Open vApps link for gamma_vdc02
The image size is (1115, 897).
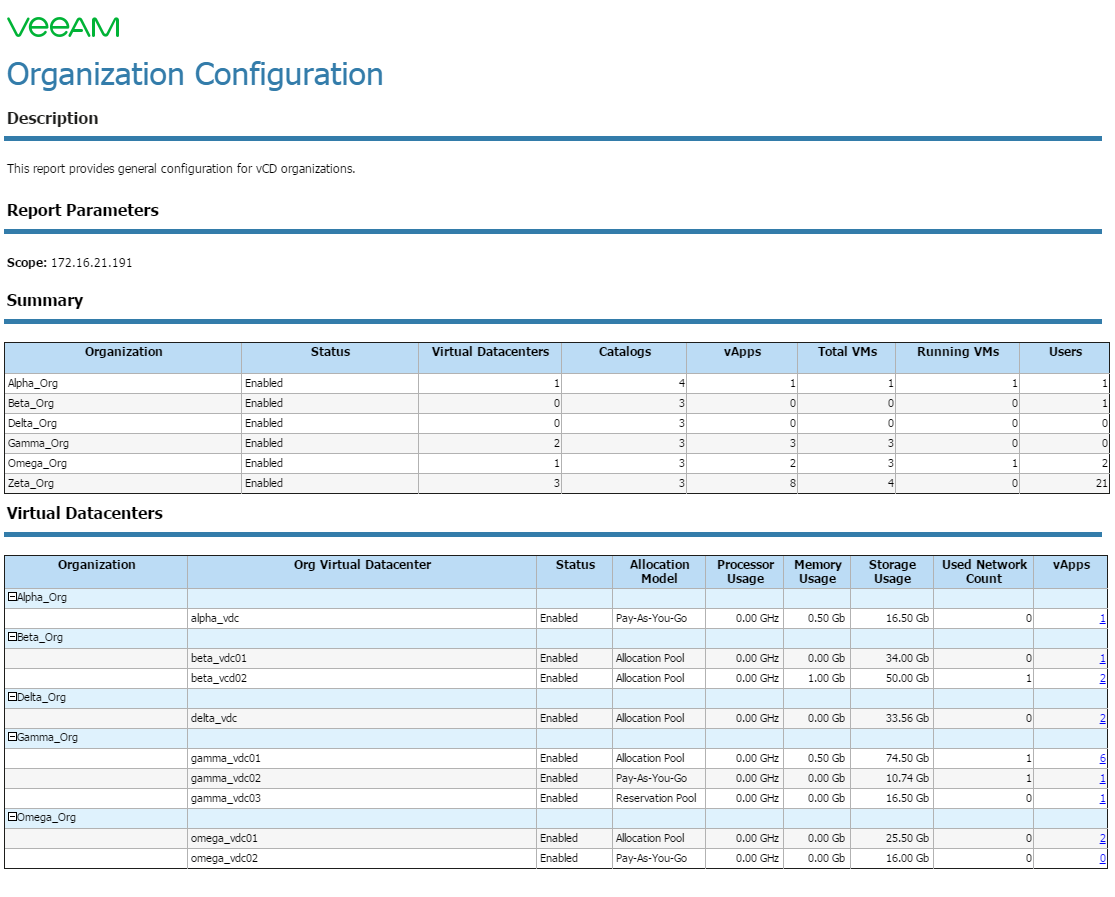pos(1102,778)
